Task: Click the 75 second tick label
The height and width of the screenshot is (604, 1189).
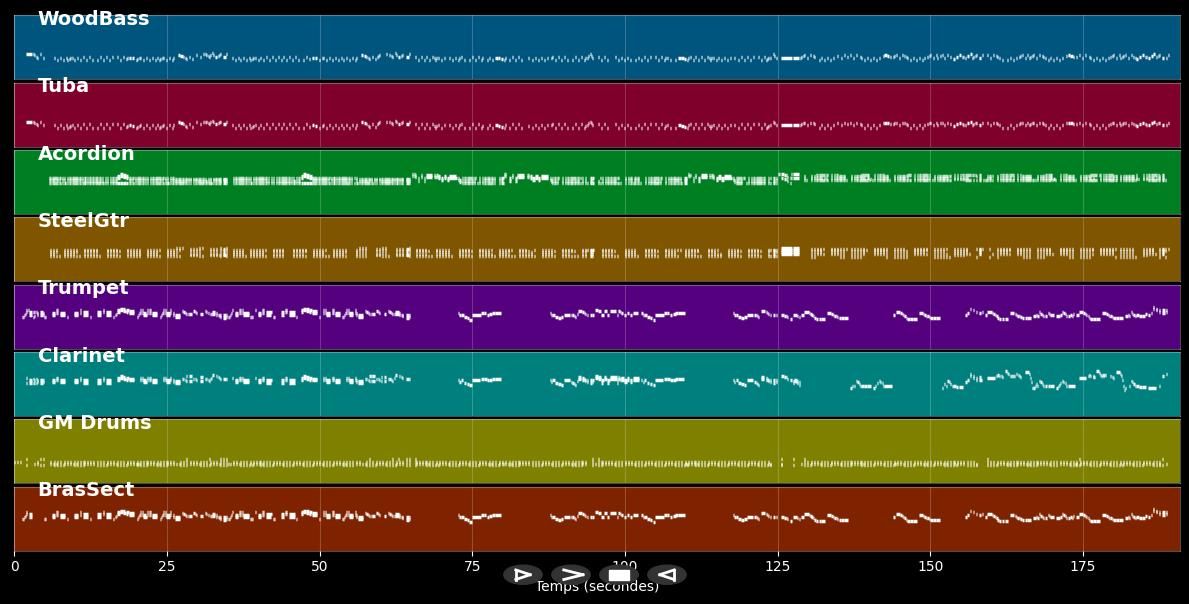Action: tap(472, 567)
